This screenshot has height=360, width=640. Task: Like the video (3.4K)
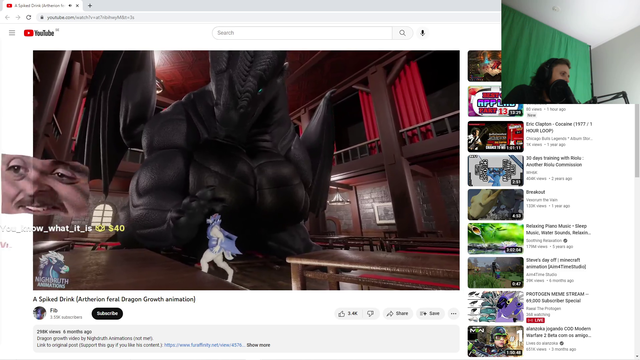click(348, 313)
